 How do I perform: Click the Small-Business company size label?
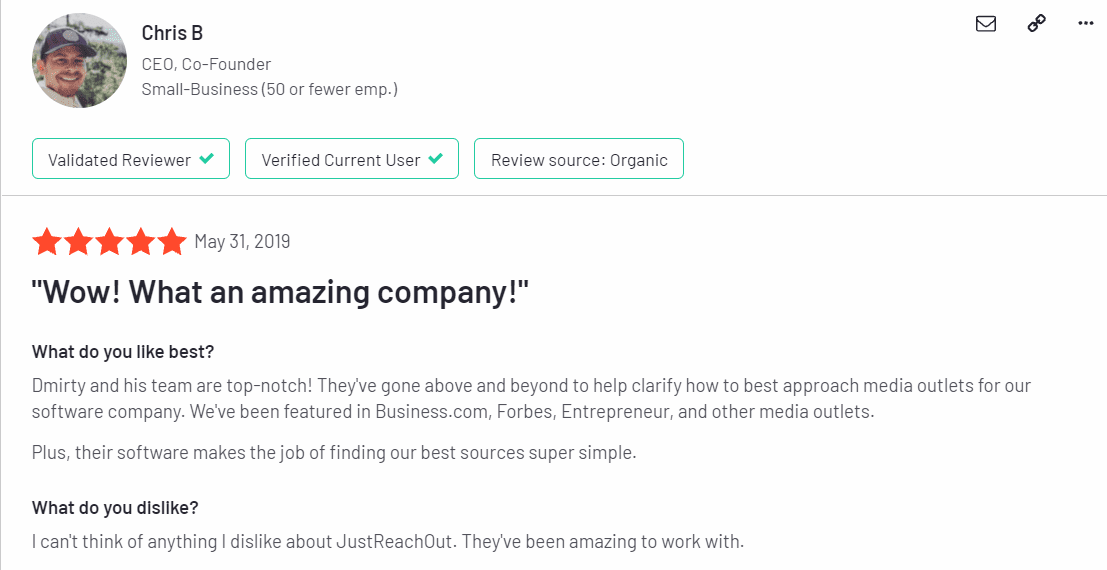[270, 90]
